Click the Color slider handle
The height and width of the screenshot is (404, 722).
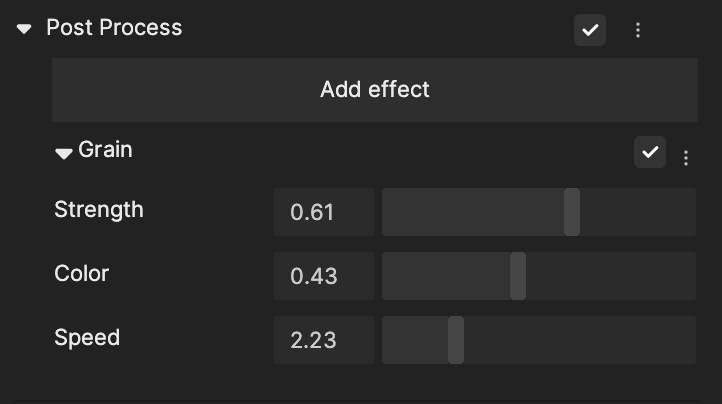(x=518, y=276)
